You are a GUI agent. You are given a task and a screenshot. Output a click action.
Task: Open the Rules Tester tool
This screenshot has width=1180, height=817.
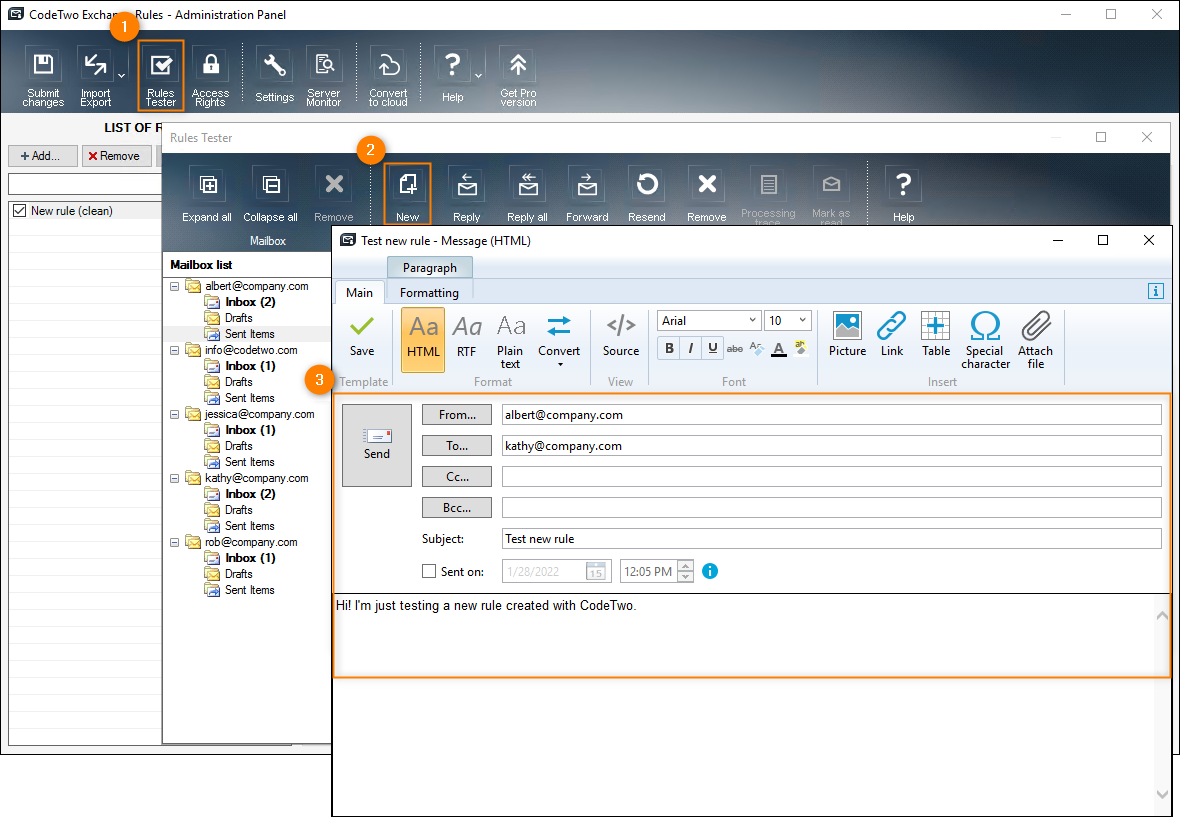(x=161, y=75)
